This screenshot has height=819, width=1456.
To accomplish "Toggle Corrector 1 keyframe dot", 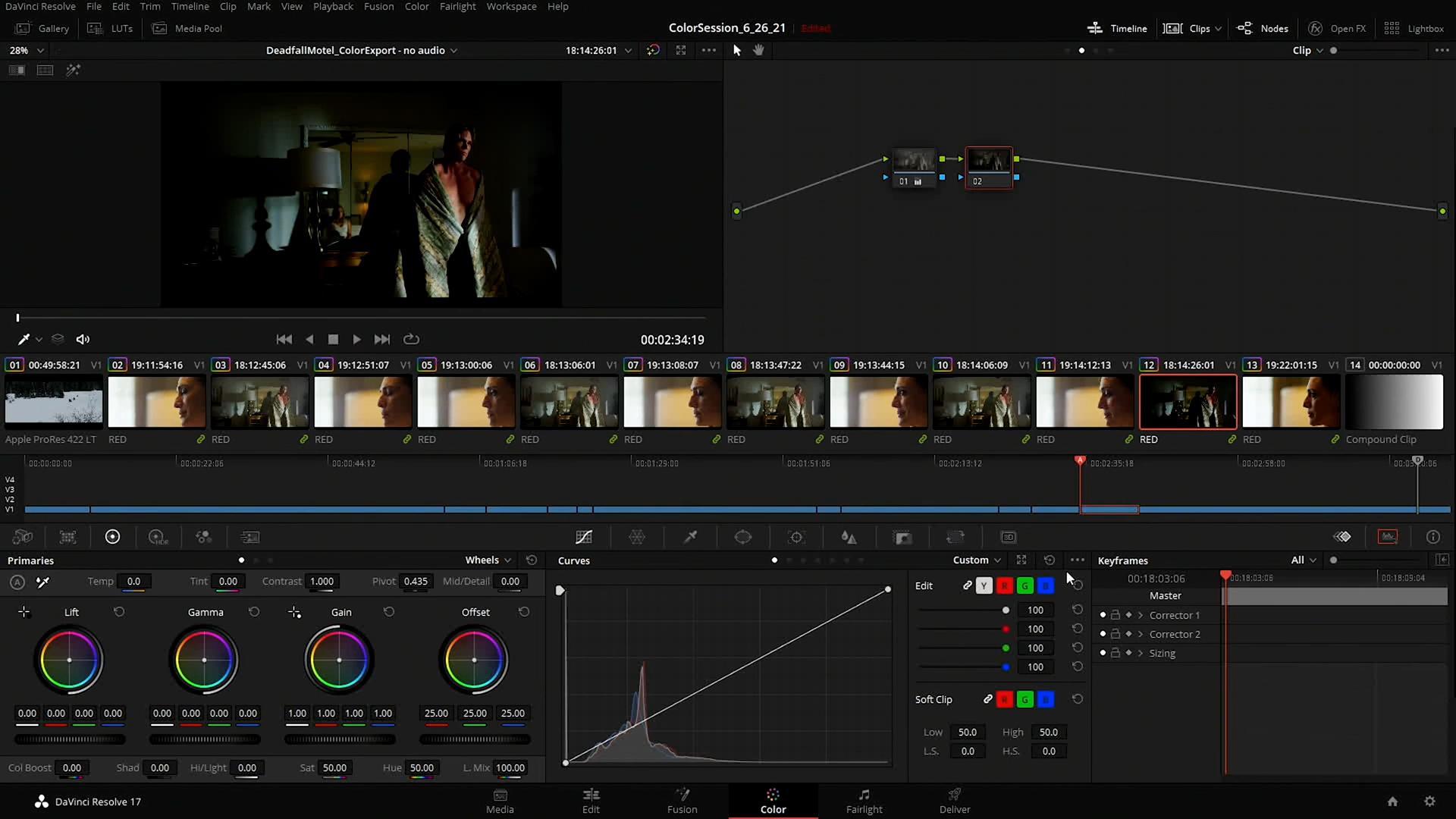I will tap(1103, 615).
